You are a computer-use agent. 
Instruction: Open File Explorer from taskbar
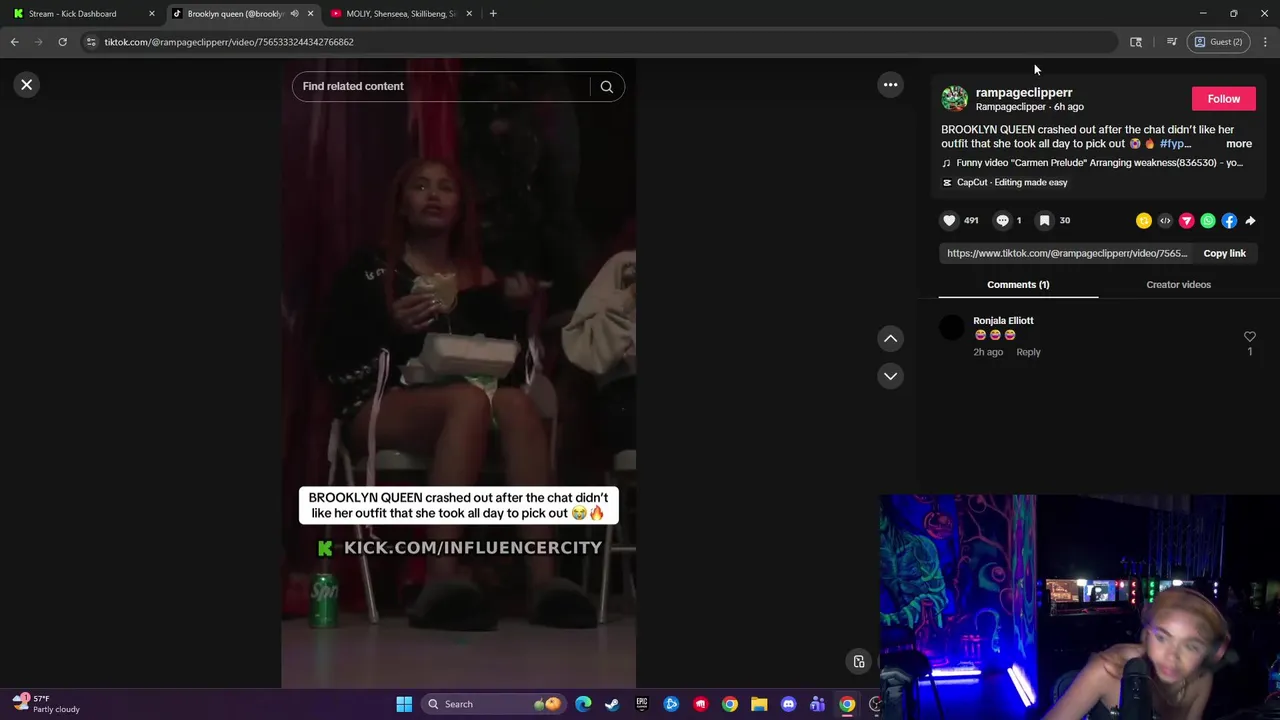pyautogui.click(x=759, y=704)
